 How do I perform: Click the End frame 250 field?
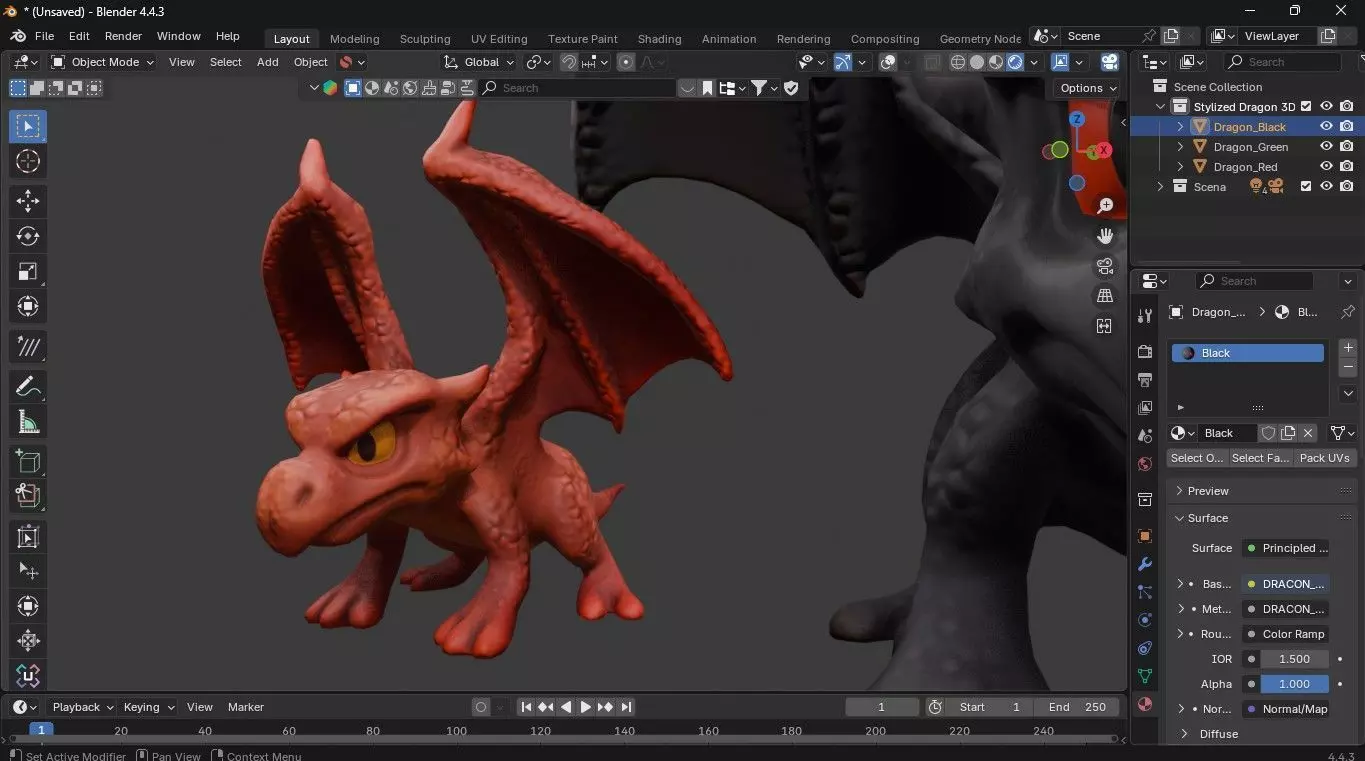[1077, 707]
